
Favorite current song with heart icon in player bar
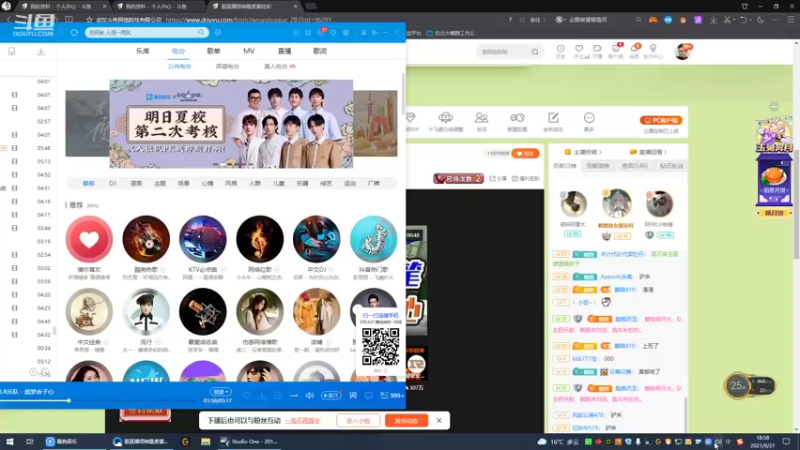246,395
